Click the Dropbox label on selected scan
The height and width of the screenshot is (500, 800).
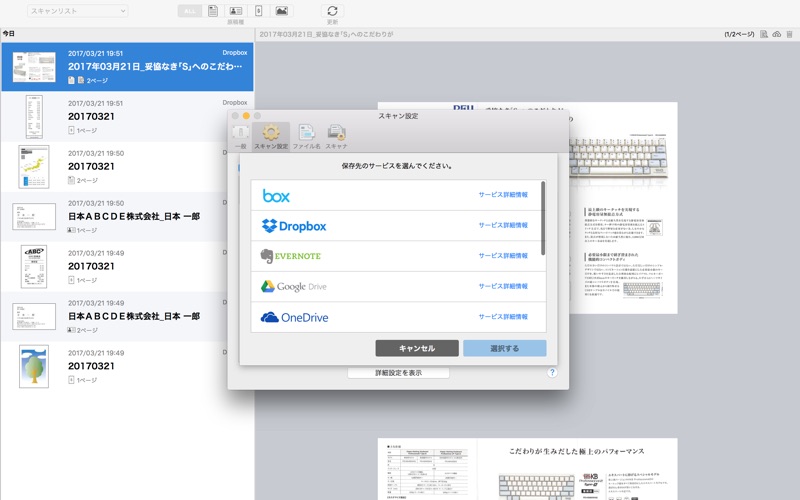click(235, 53)
